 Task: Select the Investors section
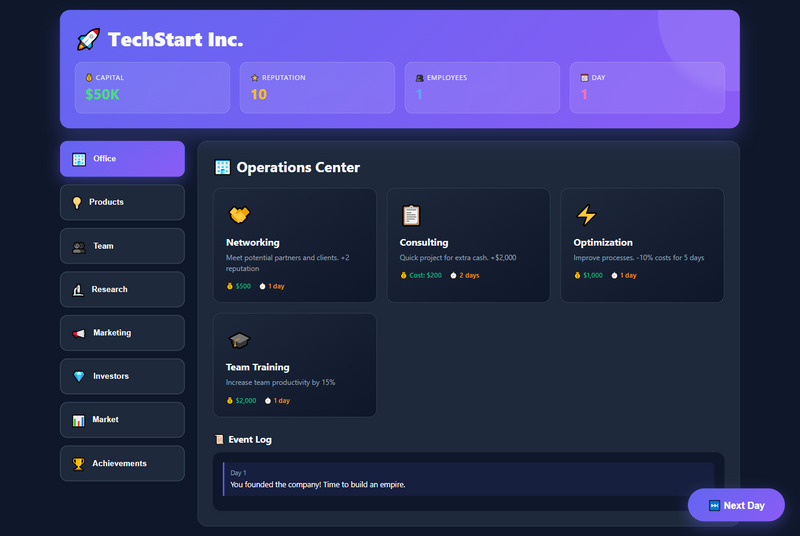[x=122, y=376]
